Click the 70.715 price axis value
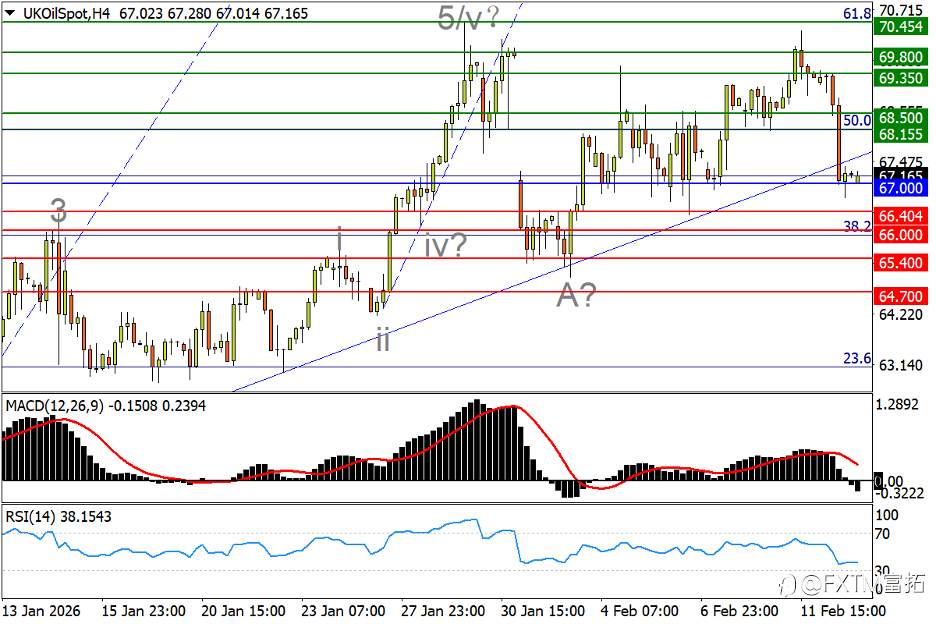This screenshot has height=624, width=936. 901,10
